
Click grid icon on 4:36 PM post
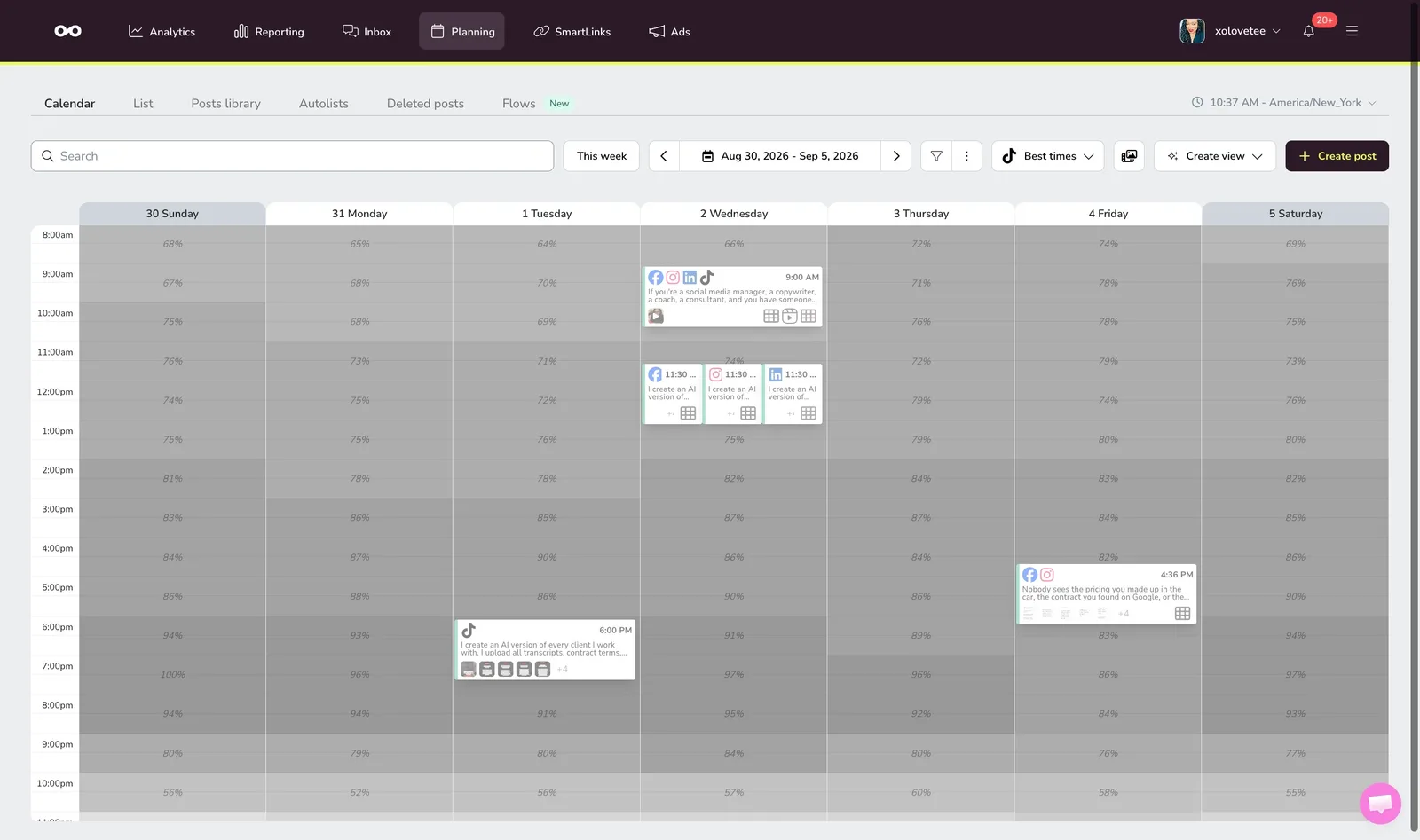pyautogui.click(x=1182, y=613)
